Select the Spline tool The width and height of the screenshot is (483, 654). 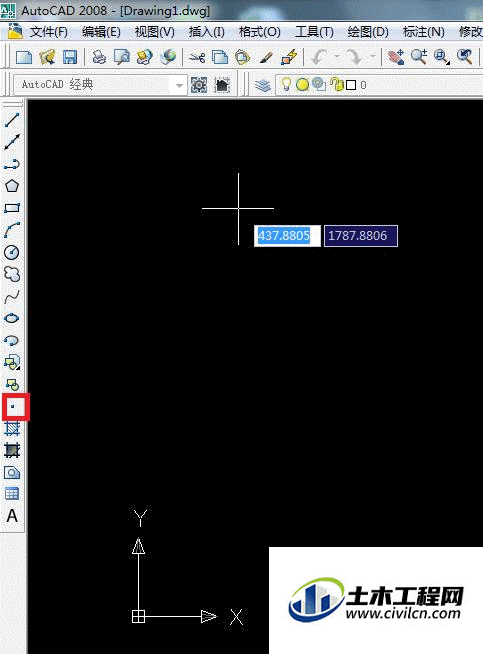12,297
